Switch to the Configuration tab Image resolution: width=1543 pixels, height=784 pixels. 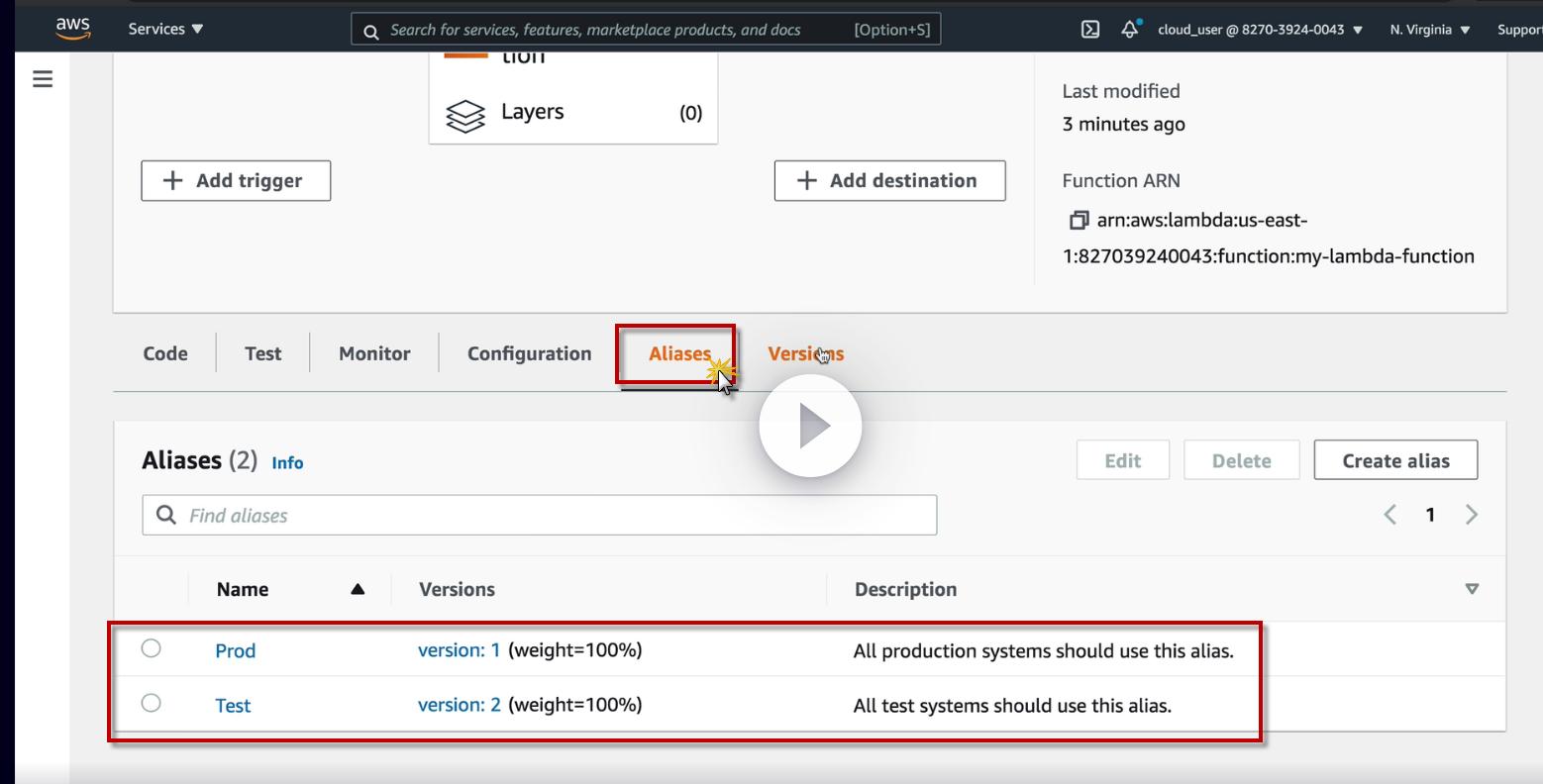529,353
